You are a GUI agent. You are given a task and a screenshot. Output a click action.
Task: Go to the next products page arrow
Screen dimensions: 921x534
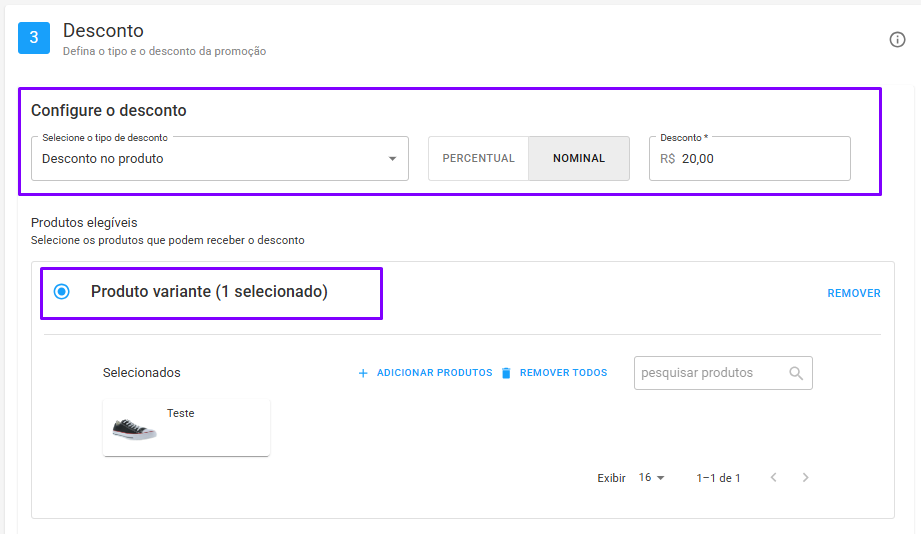[x=805, y=477]
